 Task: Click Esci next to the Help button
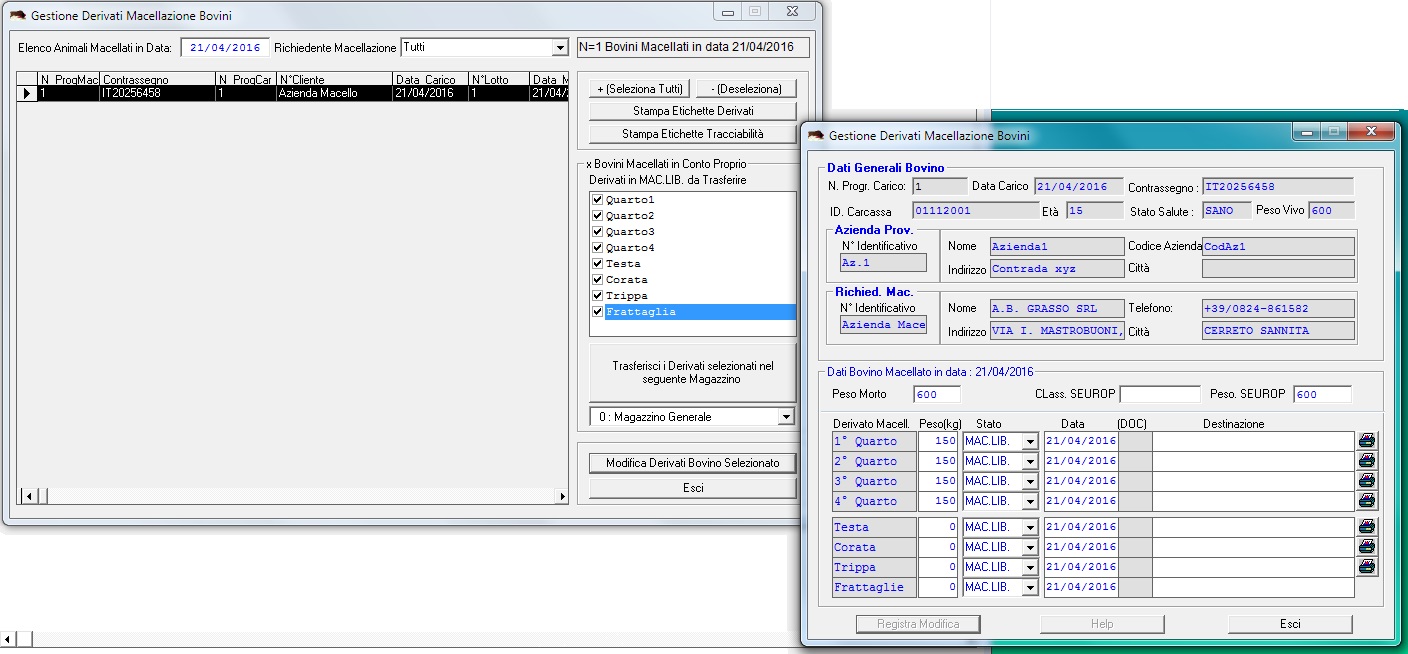pyautogui.click(x=1290, y=624)
